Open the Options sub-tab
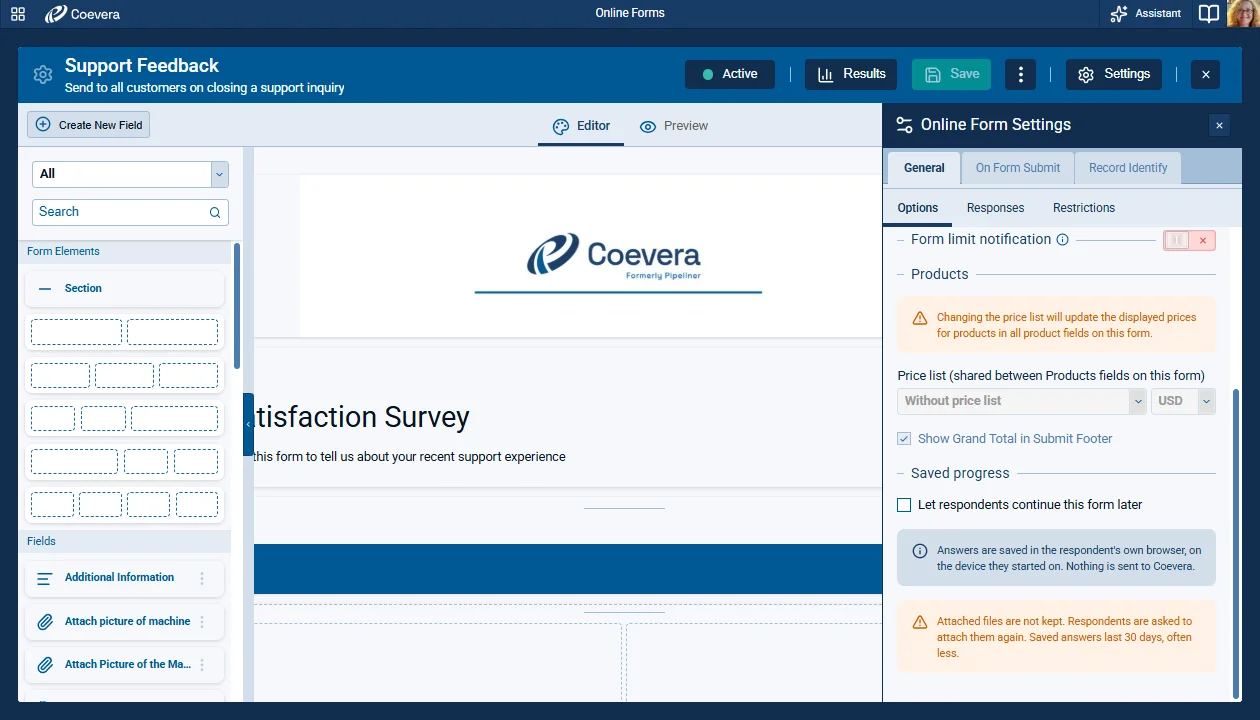This screenshot has width=1260, height=720. 918,208
